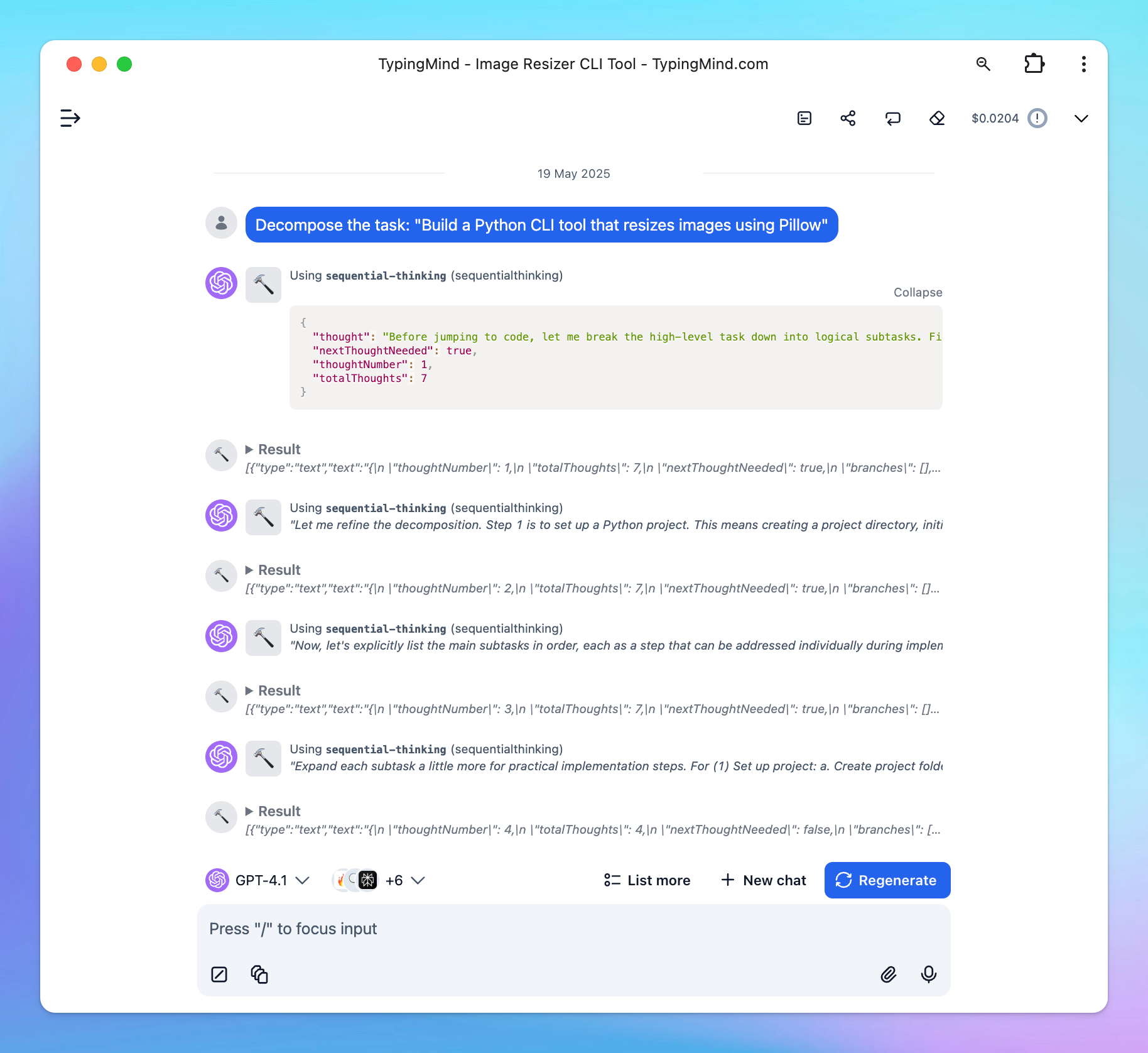
Task: Click the 'Let me refine the decomposition' thought text
Action: 616,525
